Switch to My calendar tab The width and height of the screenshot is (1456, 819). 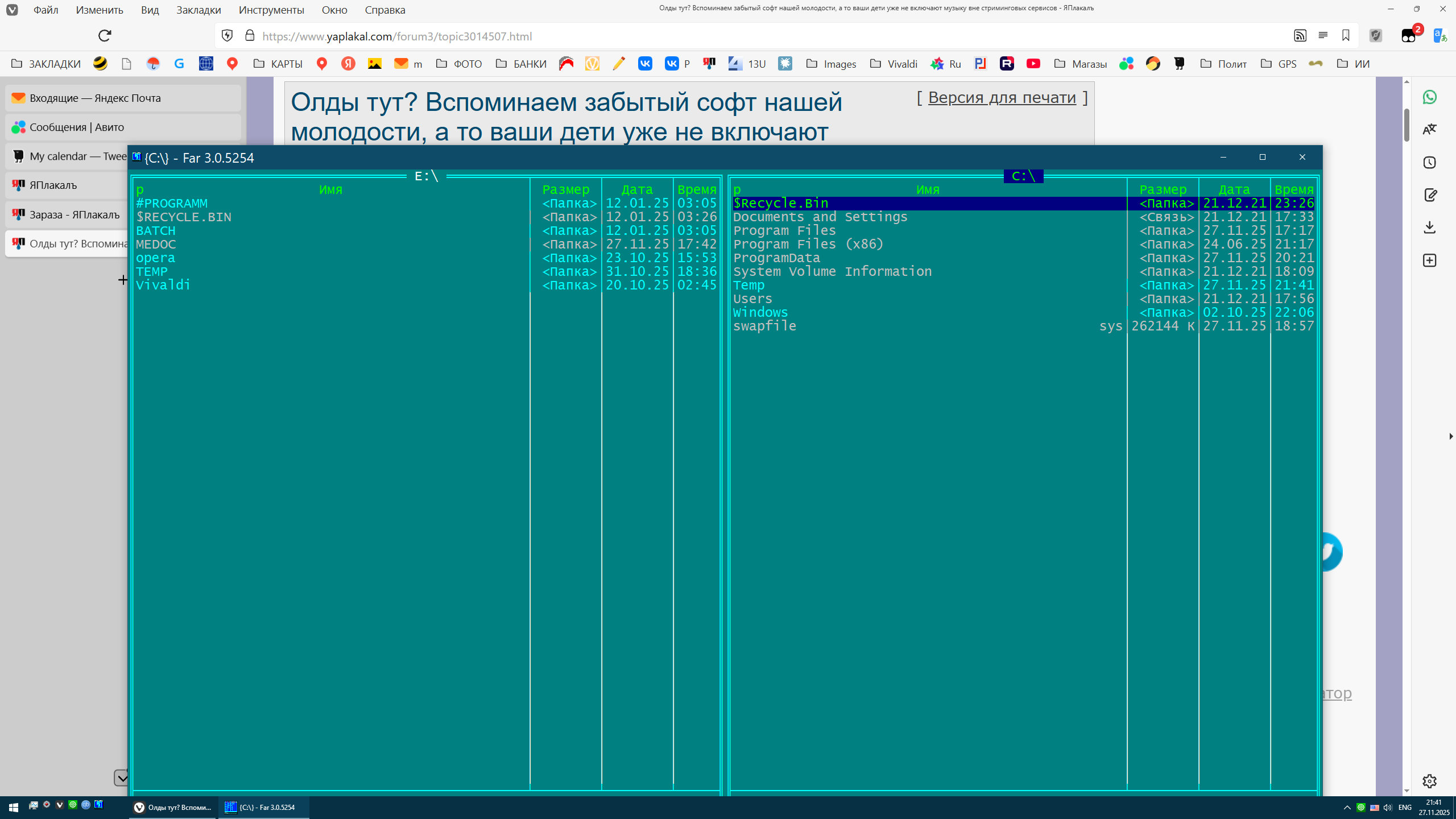click(67, 156)
